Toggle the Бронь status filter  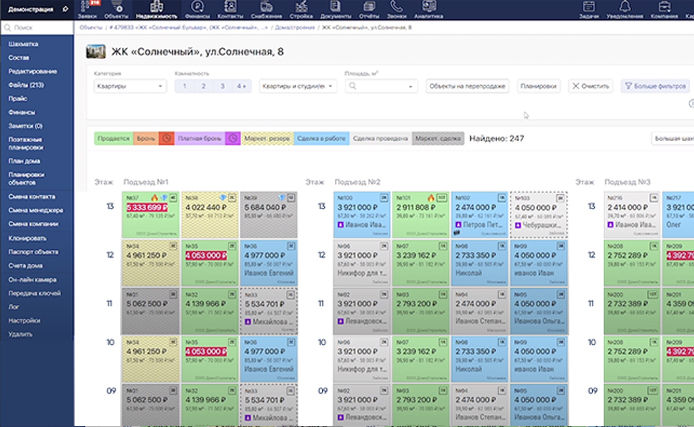click(x=146, y=138)
